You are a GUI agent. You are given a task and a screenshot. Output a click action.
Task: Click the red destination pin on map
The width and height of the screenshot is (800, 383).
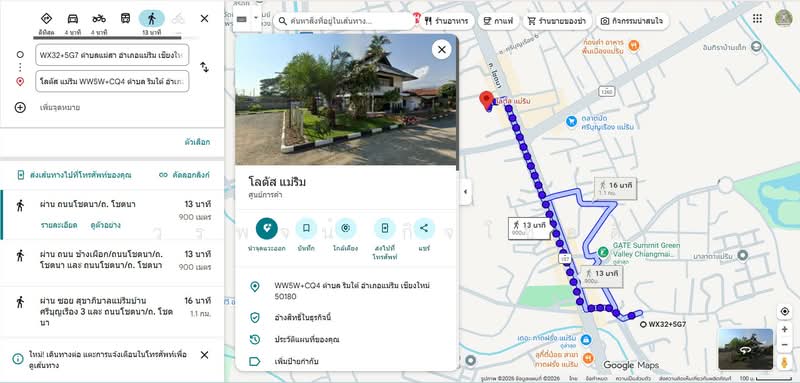[x=486, y=100]
